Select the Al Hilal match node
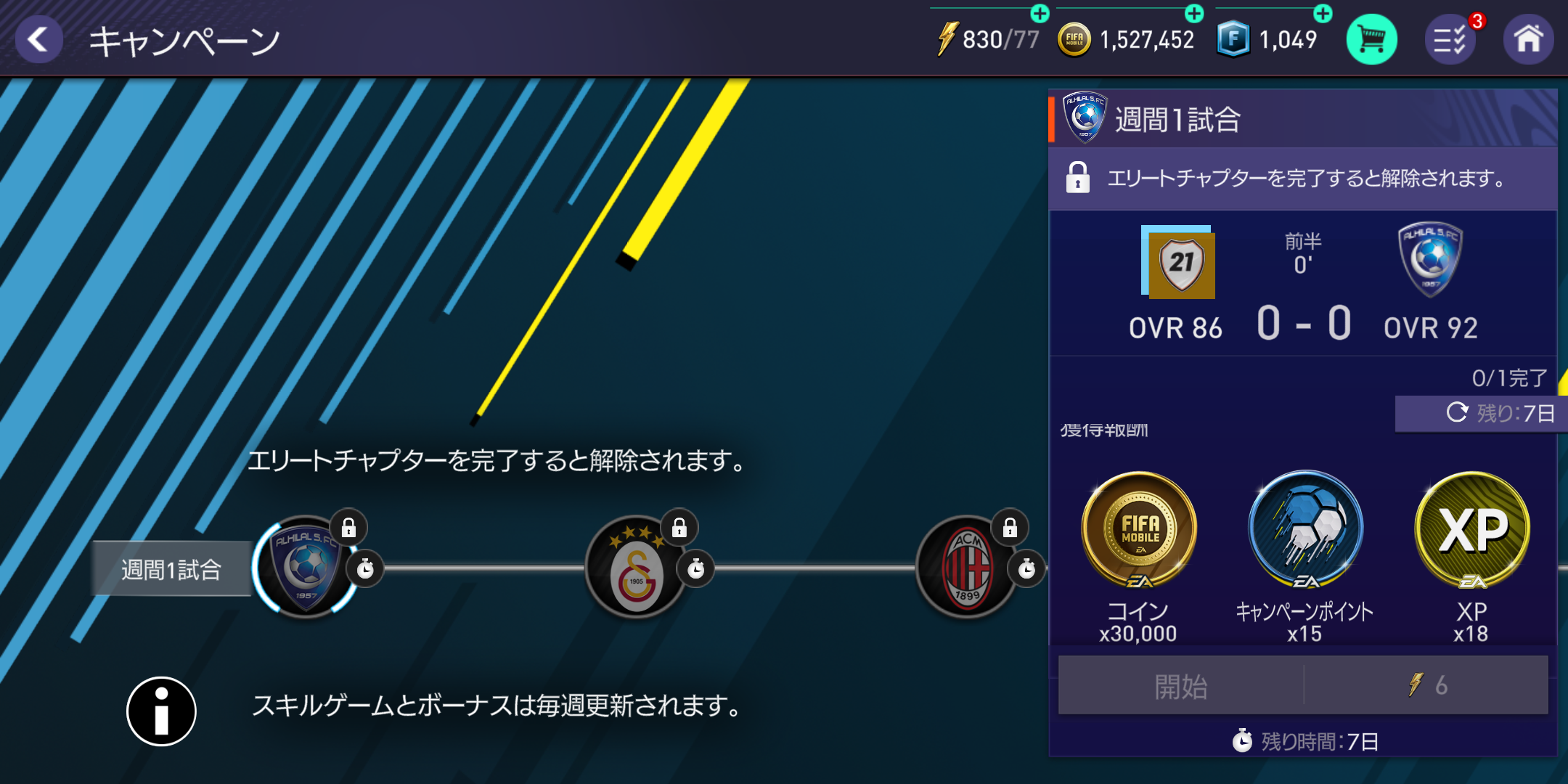Screen dimensions: 1568x784 click(305, 567)
